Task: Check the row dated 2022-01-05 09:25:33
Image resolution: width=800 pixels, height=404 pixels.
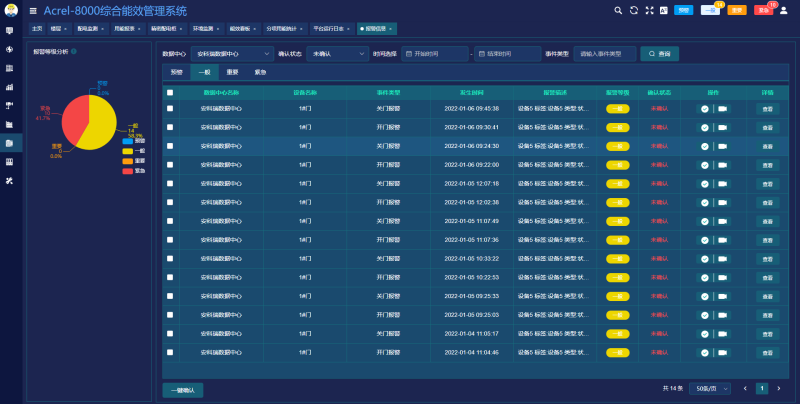Action: [170, 296]
